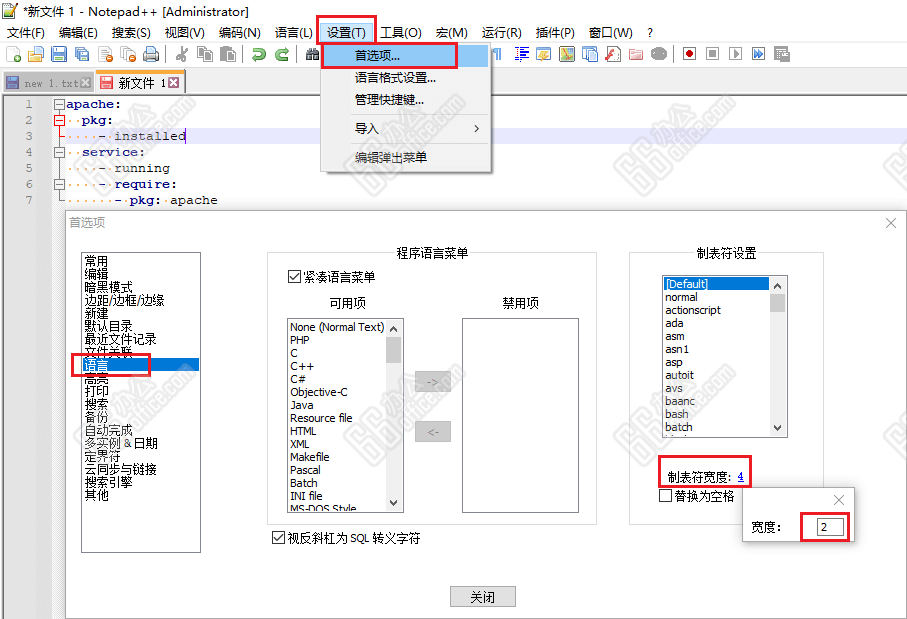
Task: Click the Cut scissors toolbar icon
Action: tap(182, 54)
